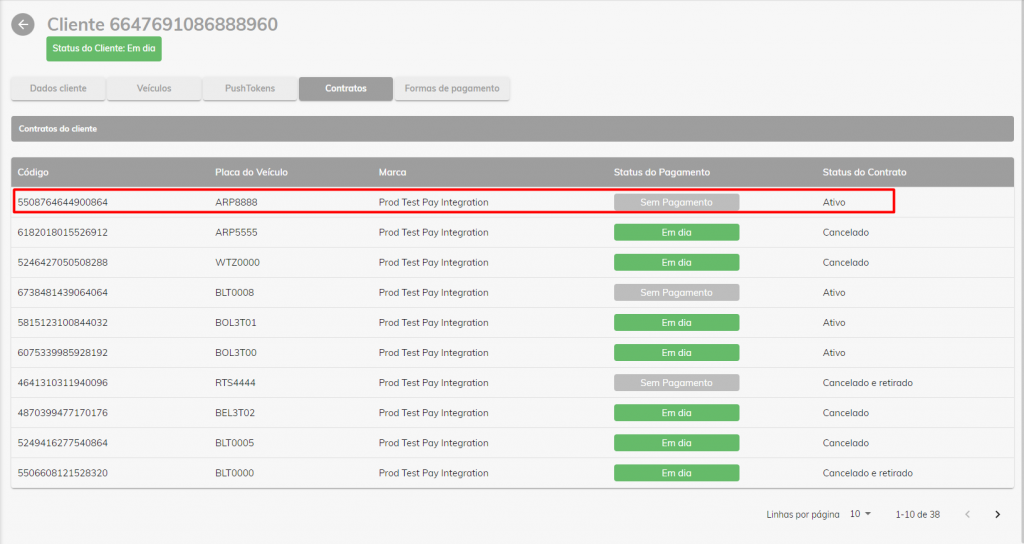
Task: Click the Status do Contrato column header
Action: pyautogui.click(x=864, y=172)
